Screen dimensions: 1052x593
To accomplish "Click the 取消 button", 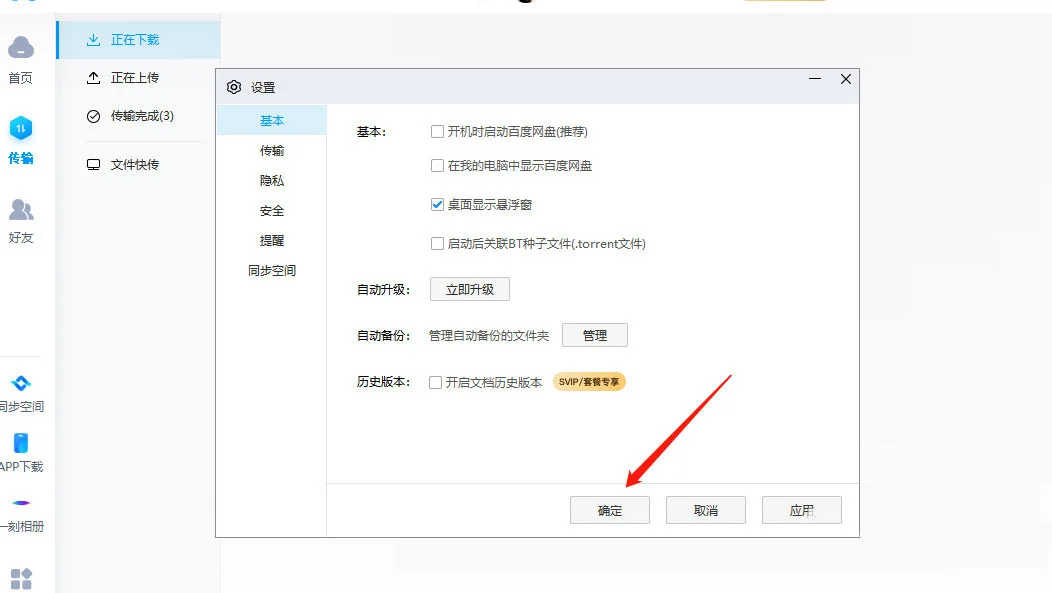I will coord(706,510).
